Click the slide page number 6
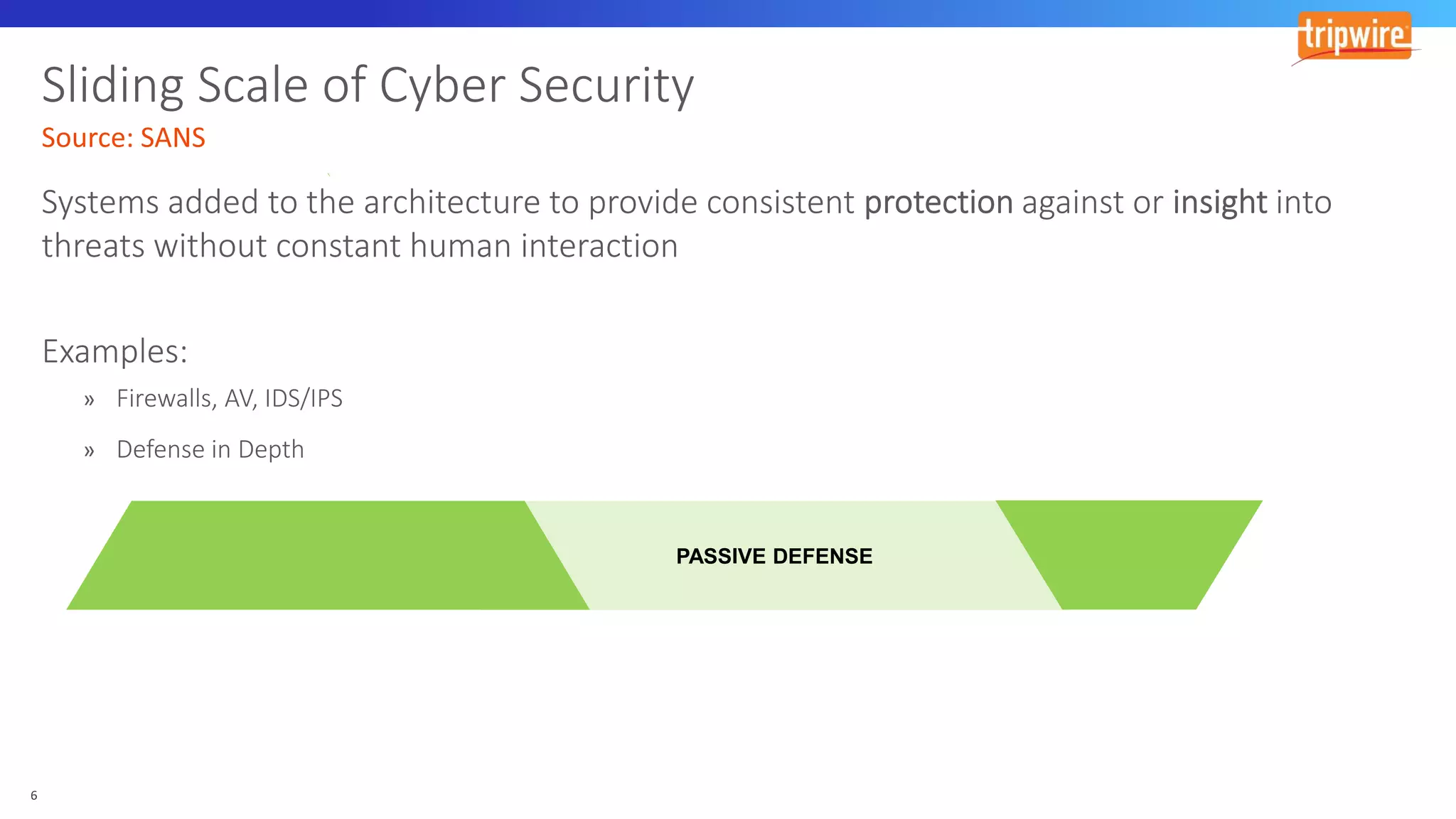This screenshot has width=1456, height=819. tap(33, 796)
